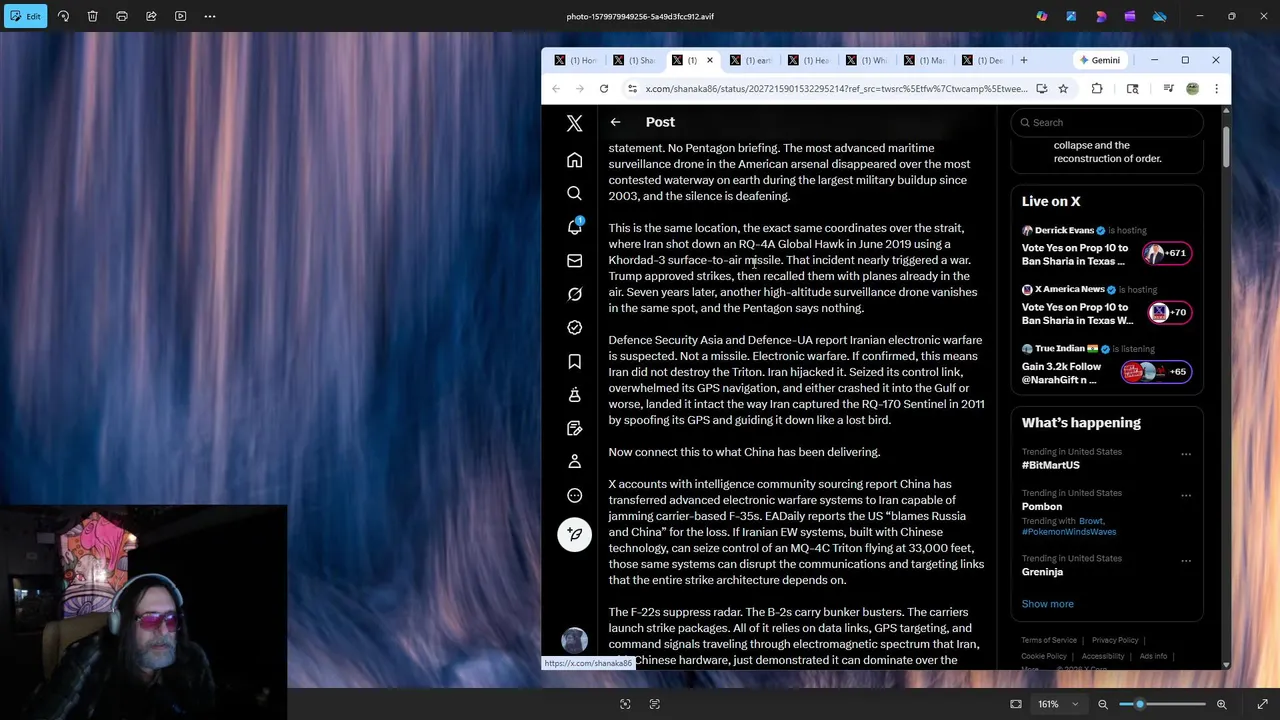The image size is (1280, 720).
Task: Reload the page in browser
Action: coord(604,89)
